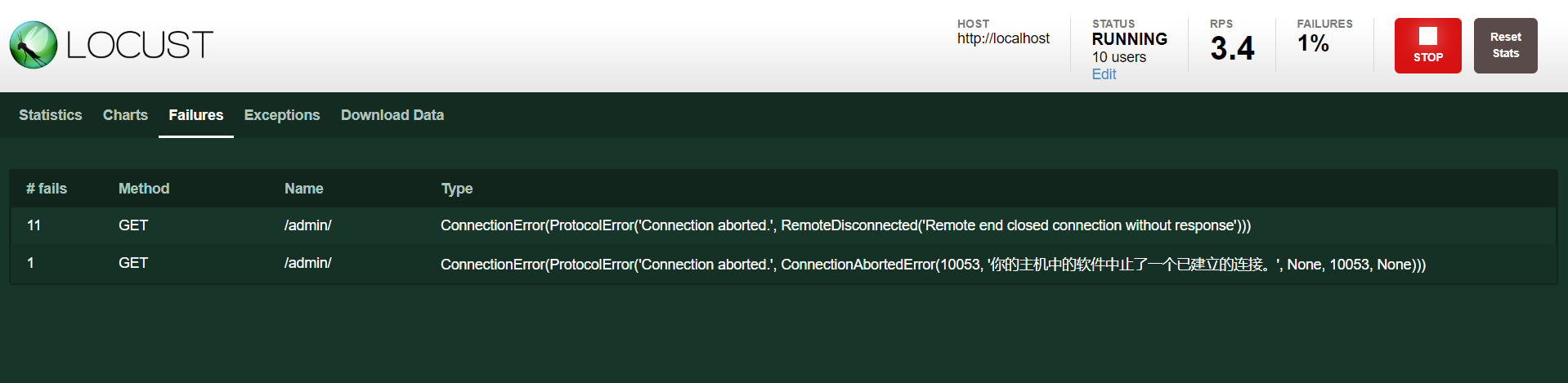Image resolution: width=1568 pixels, height=383 pixels.
Task: Click the failures percentage 1%
Action: (1313, 43)
